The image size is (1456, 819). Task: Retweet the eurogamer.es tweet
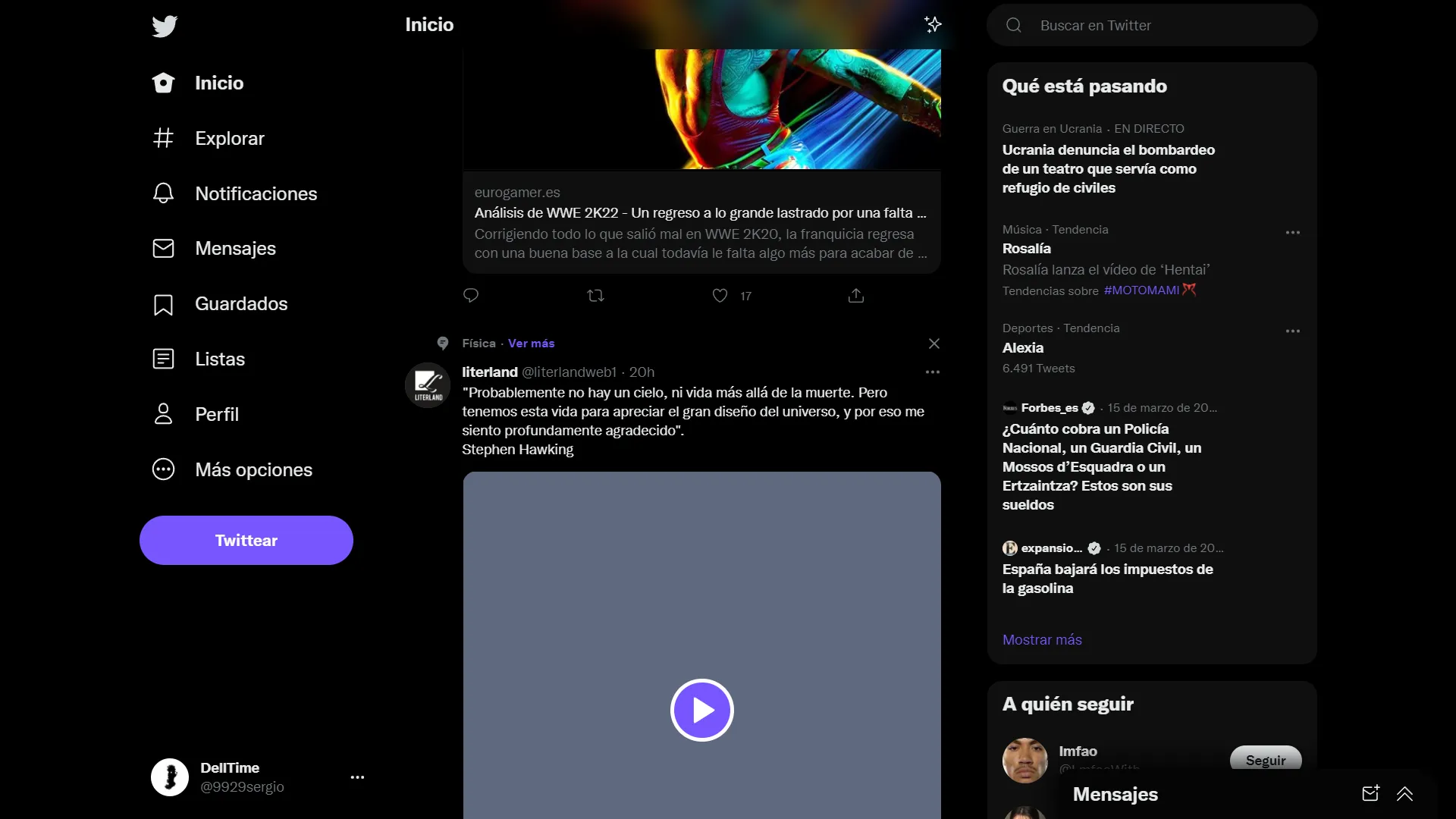coord(596,295)
